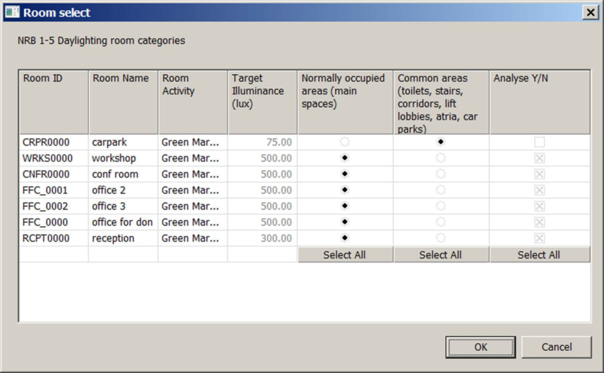Select the CRPR0000 room ID cell

click(54, 142)
